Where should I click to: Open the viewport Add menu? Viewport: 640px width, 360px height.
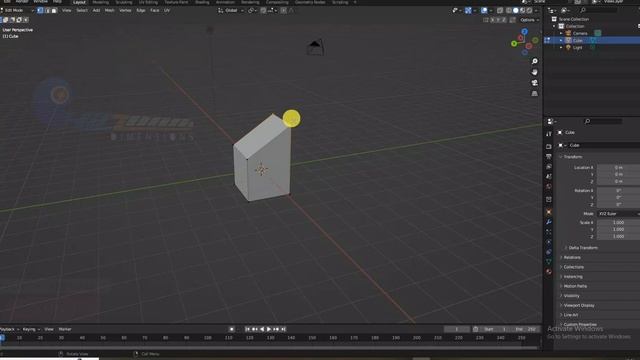click(x=96, y=10)
